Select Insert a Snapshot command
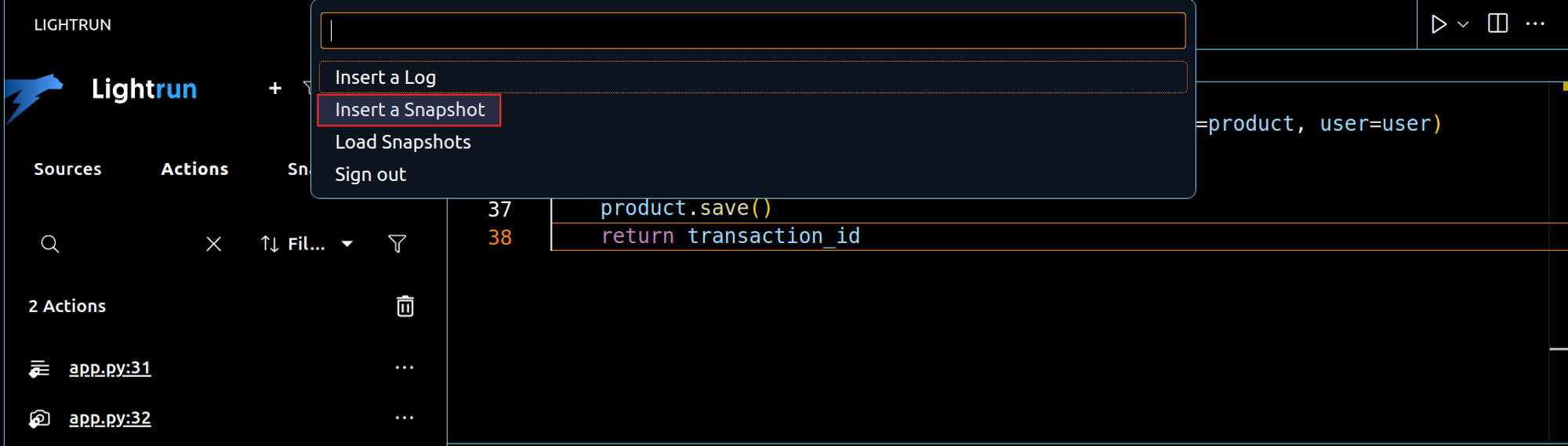 (409, 110)
